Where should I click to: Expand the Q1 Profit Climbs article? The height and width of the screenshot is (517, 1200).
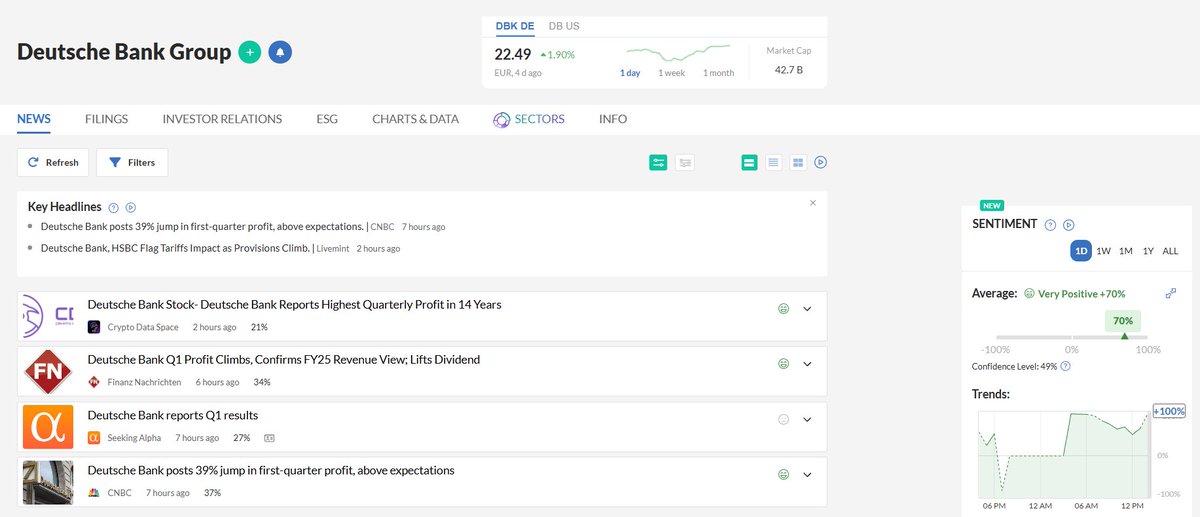point(808,364)
